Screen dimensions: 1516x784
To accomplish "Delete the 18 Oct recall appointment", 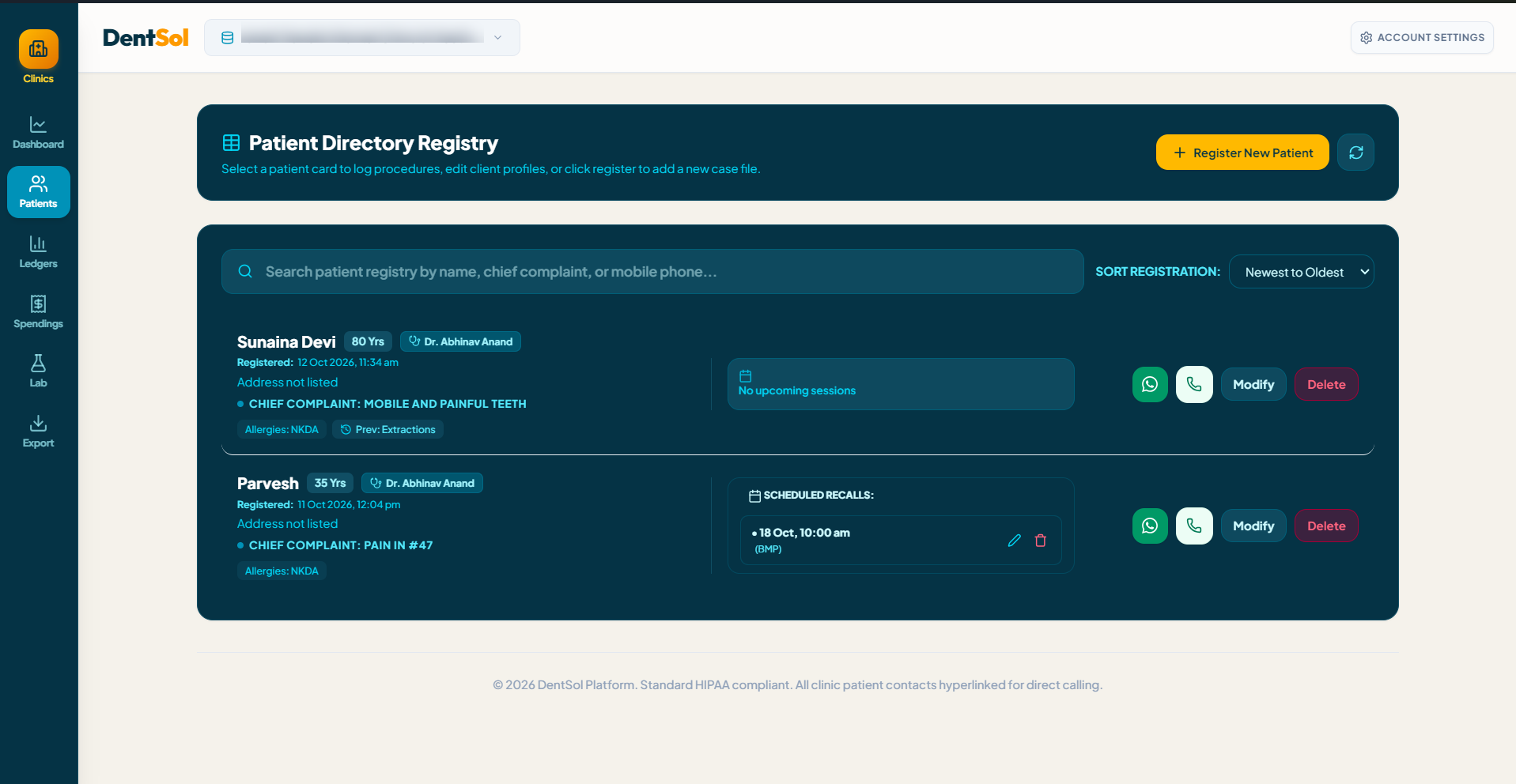I will pos(1041,541).
